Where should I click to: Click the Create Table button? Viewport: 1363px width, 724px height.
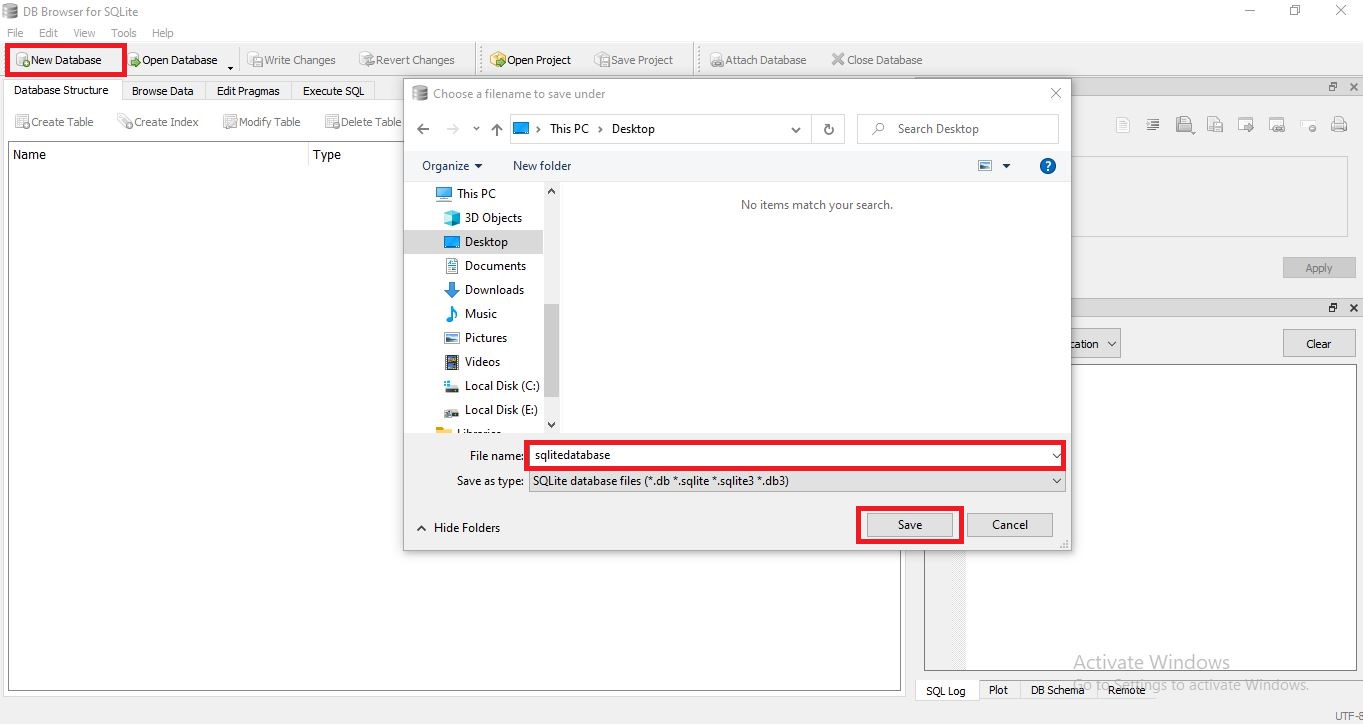click(54, 122)
